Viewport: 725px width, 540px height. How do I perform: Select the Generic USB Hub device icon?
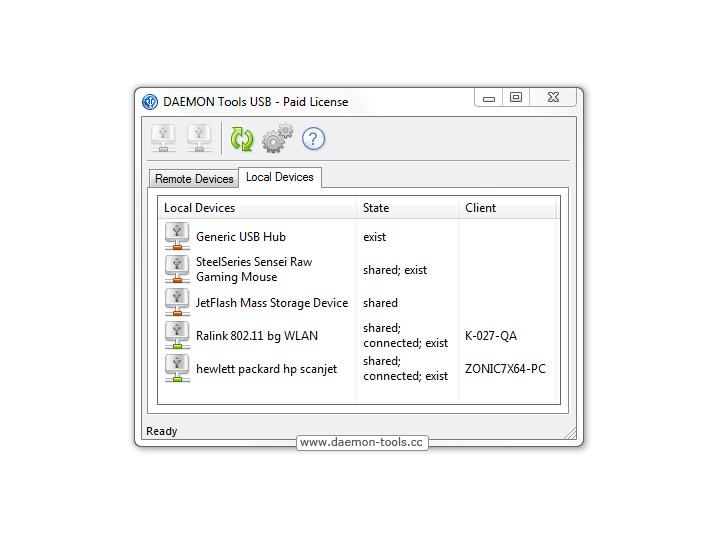click(177, 236)
